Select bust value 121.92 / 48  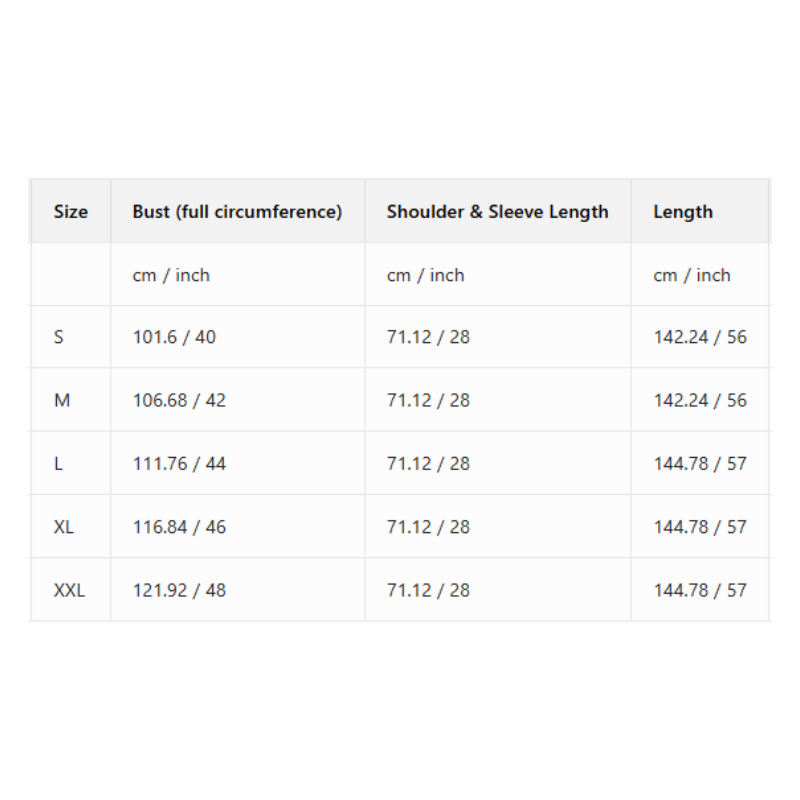pos(179,590)
